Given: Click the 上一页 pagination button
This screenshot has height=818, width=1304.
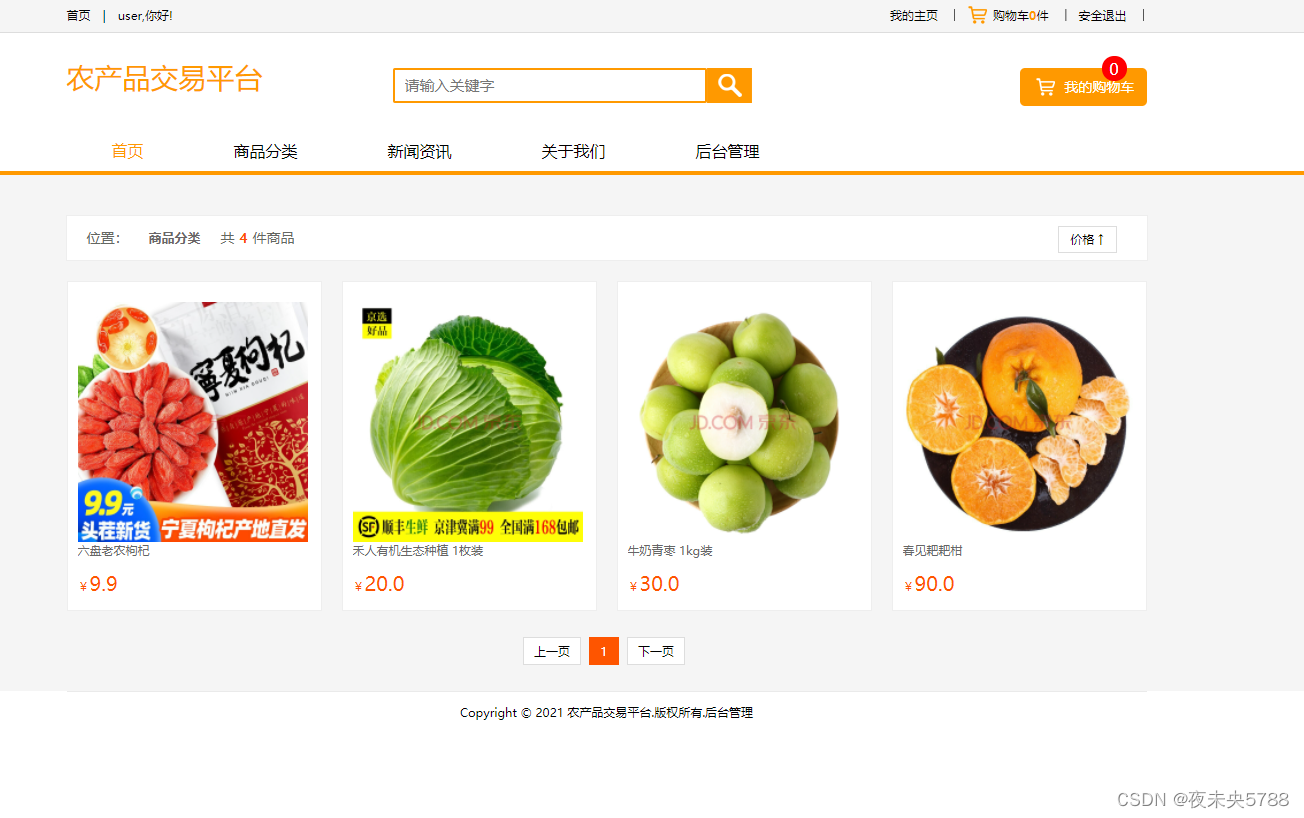Looking at the screenshot, I should (552, 651).
